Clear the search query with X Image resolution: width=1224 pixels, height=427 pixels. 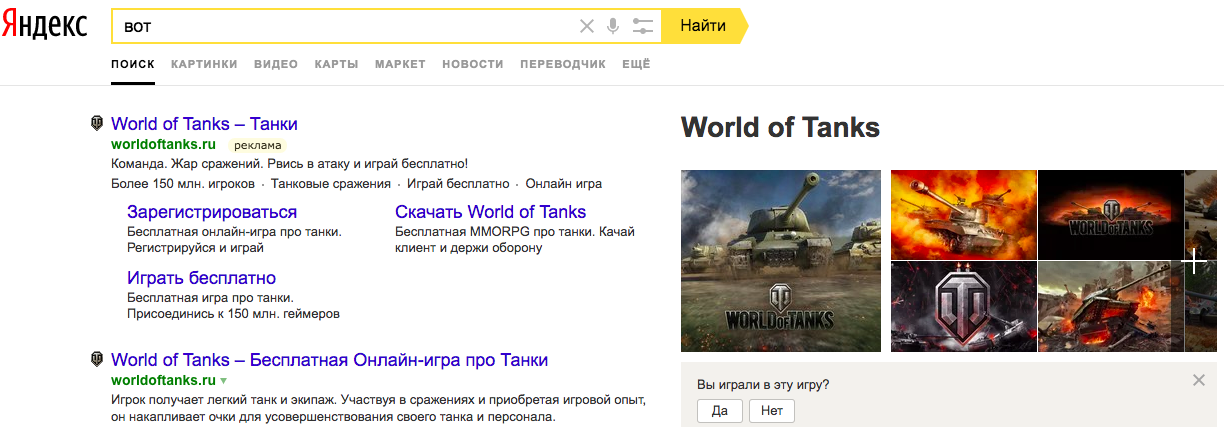(587, 26)
